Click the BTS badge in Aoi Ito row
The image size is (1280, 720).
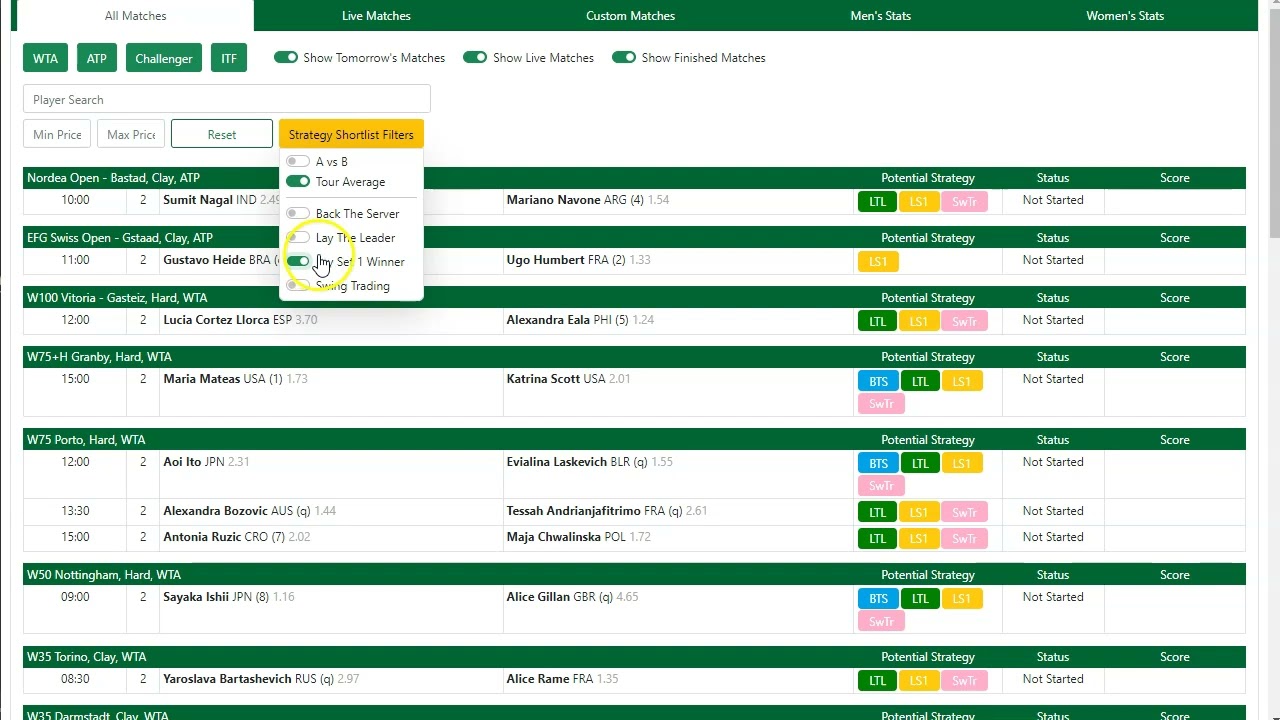(x=877, y=463)
